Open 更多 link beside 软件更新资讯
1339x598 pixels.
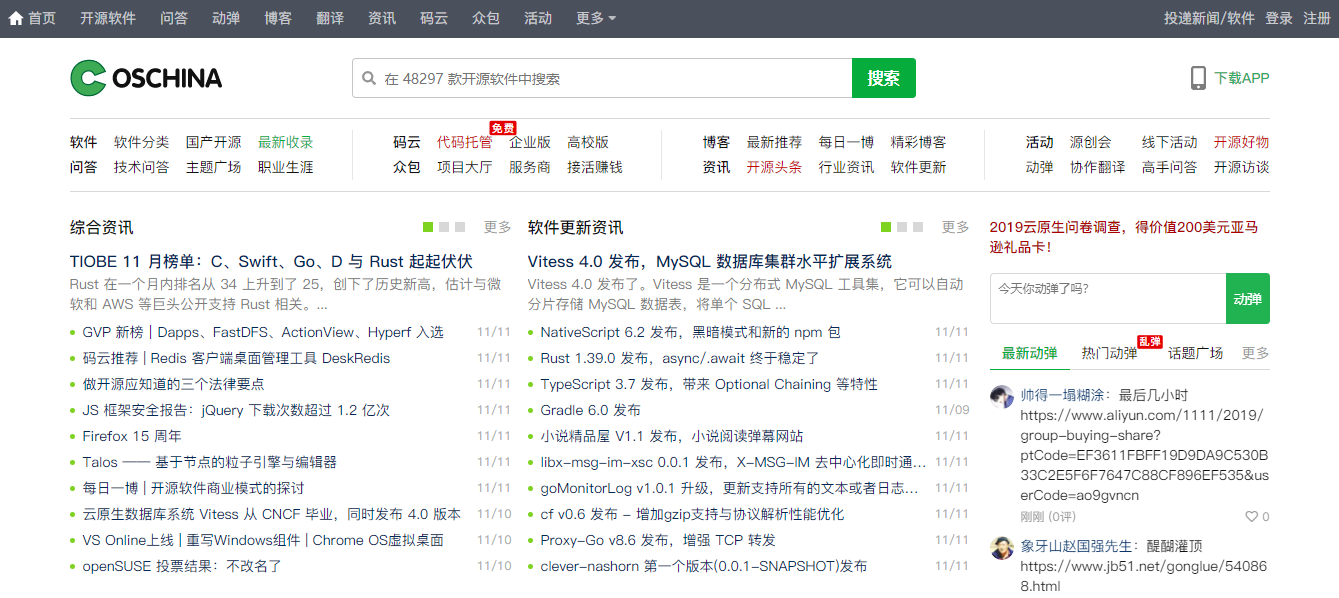click(x=956, y=227)
